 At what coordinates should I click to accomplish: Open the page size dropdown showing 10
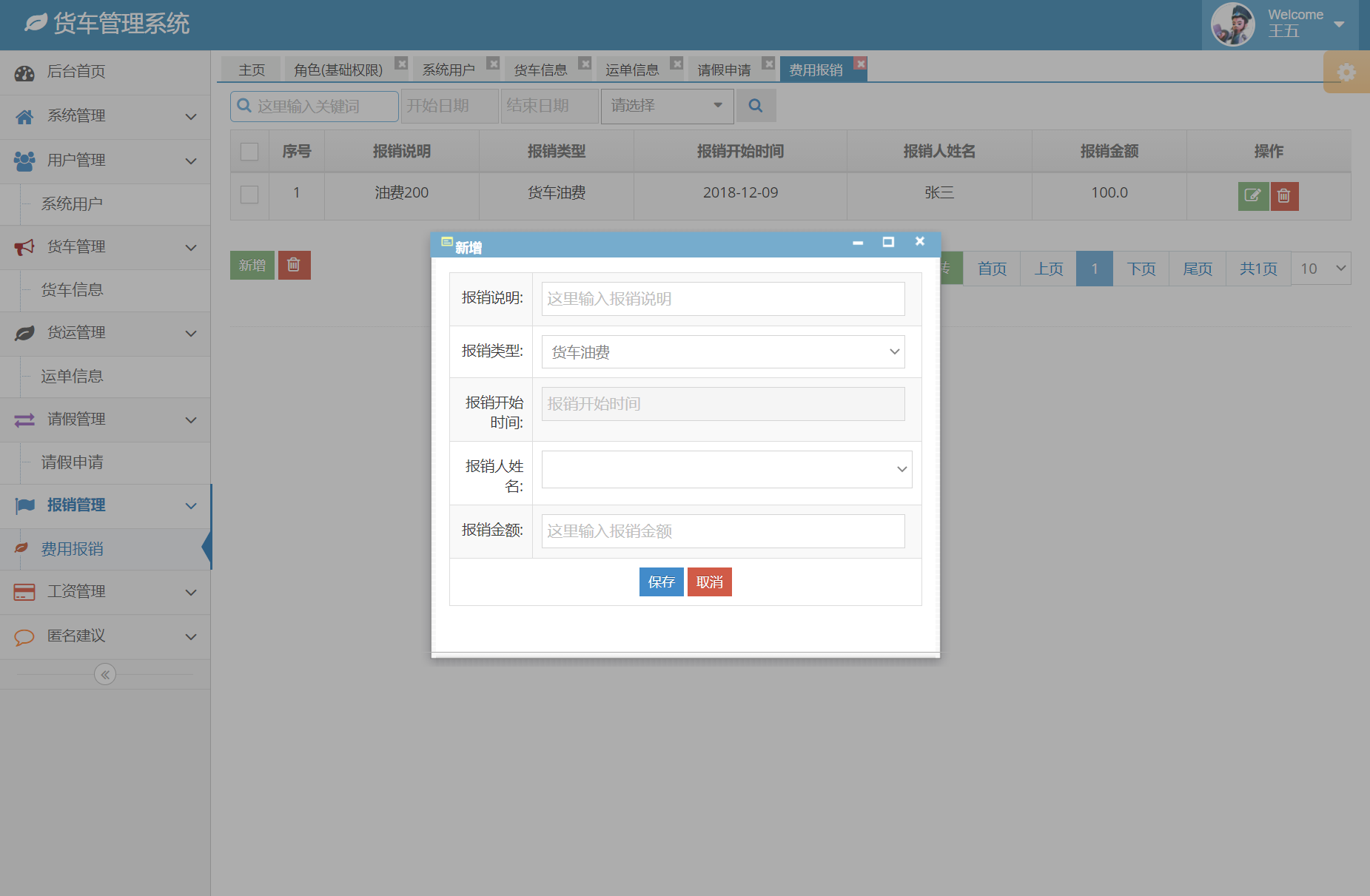tap(1320, 268)
